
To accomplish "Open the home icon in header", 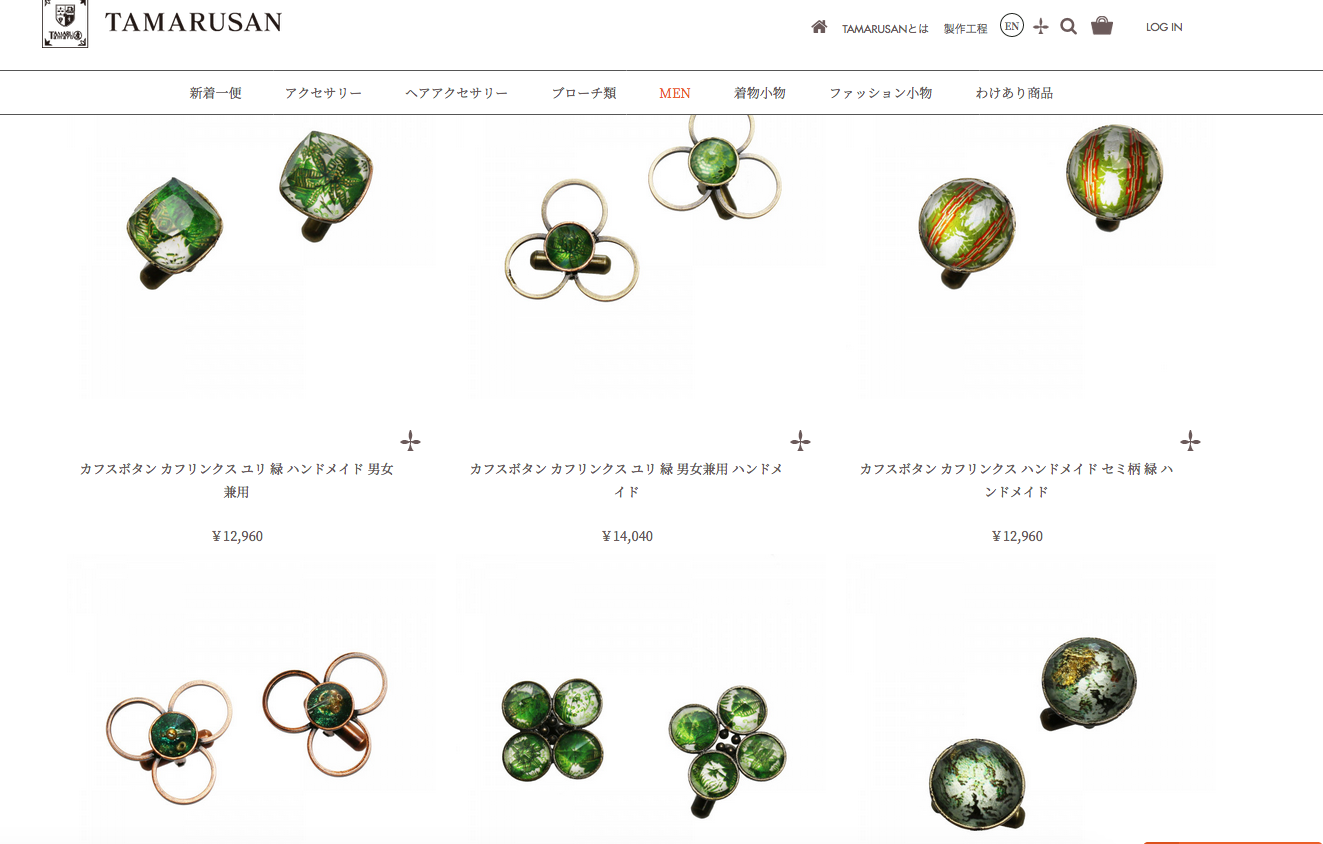I will [x=819, y=27].
